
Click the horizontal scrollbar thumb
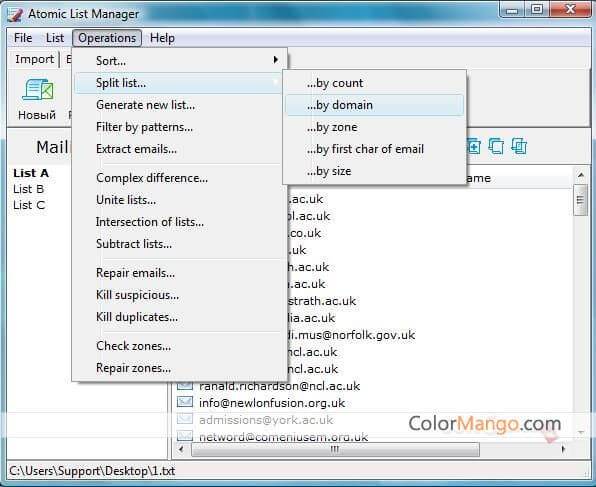pos(335,449)
